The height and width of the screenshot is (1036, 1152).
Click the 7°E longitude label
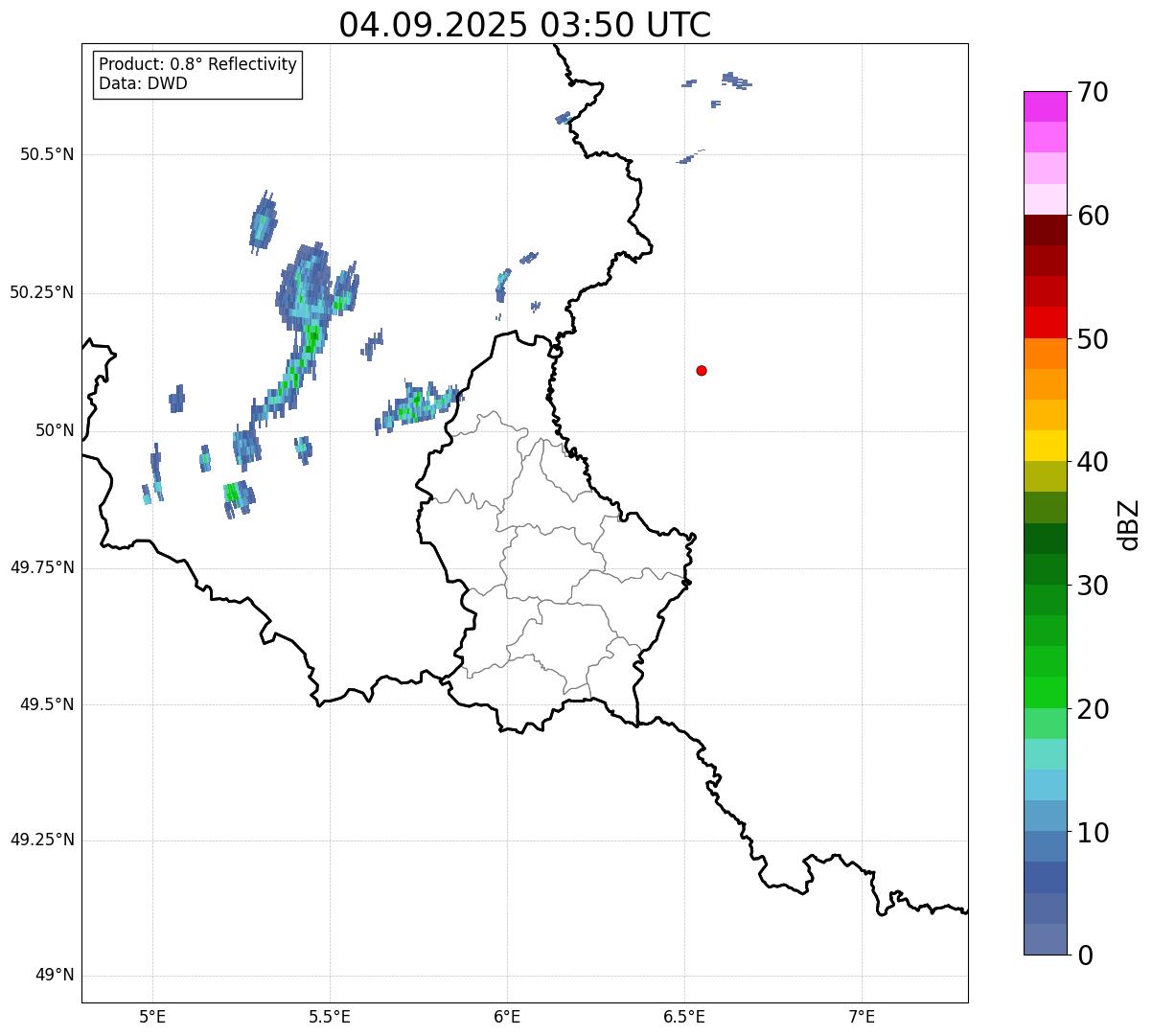(862, 1017)
